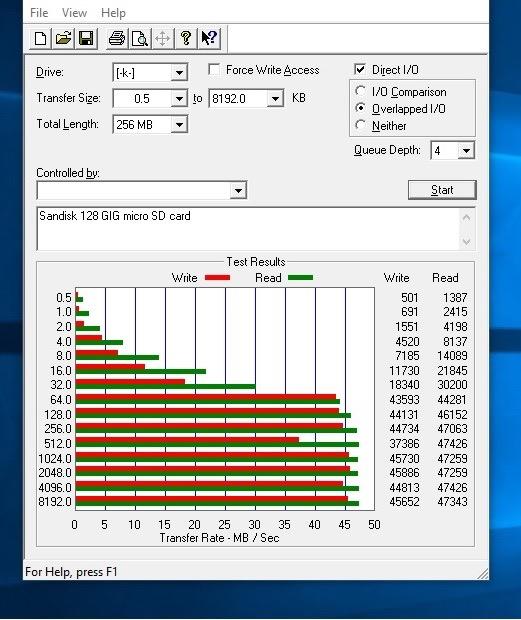Click the 'Transfer Rate - MB / Sec' axis label
Viewport: 521px width, 620px height.
coord(219,538)
